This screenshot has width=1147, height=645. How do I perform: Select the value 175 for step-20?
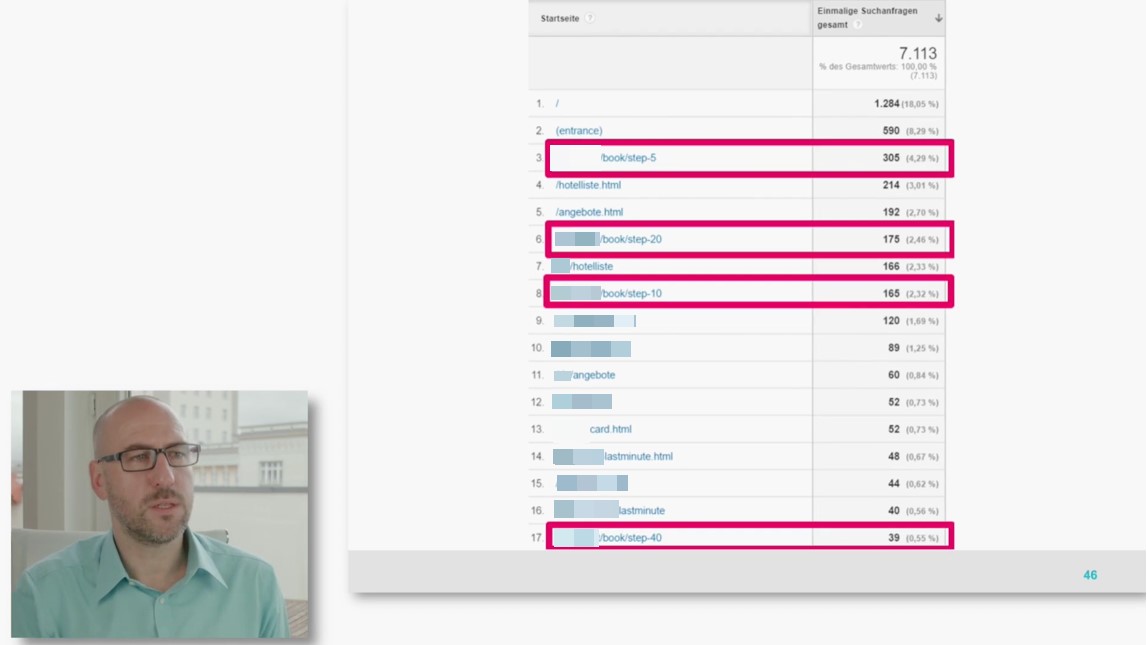tap(891, 239)
